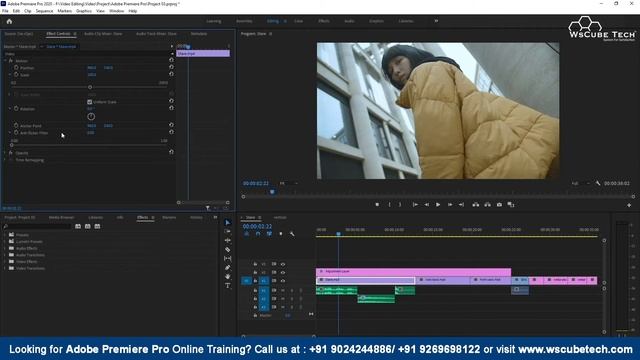Click the Lift button
Screen dimensions: 640x360
(x=476, y=204)
